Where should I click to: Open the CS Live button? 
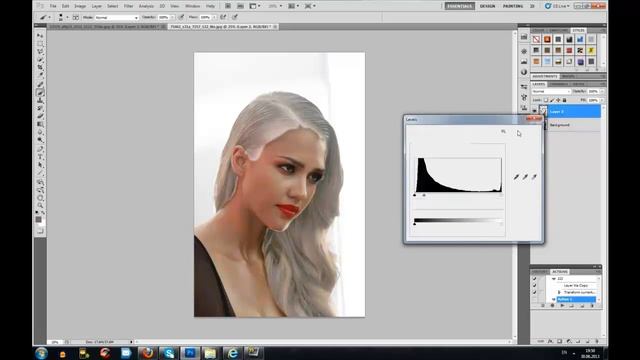(557, 6)
